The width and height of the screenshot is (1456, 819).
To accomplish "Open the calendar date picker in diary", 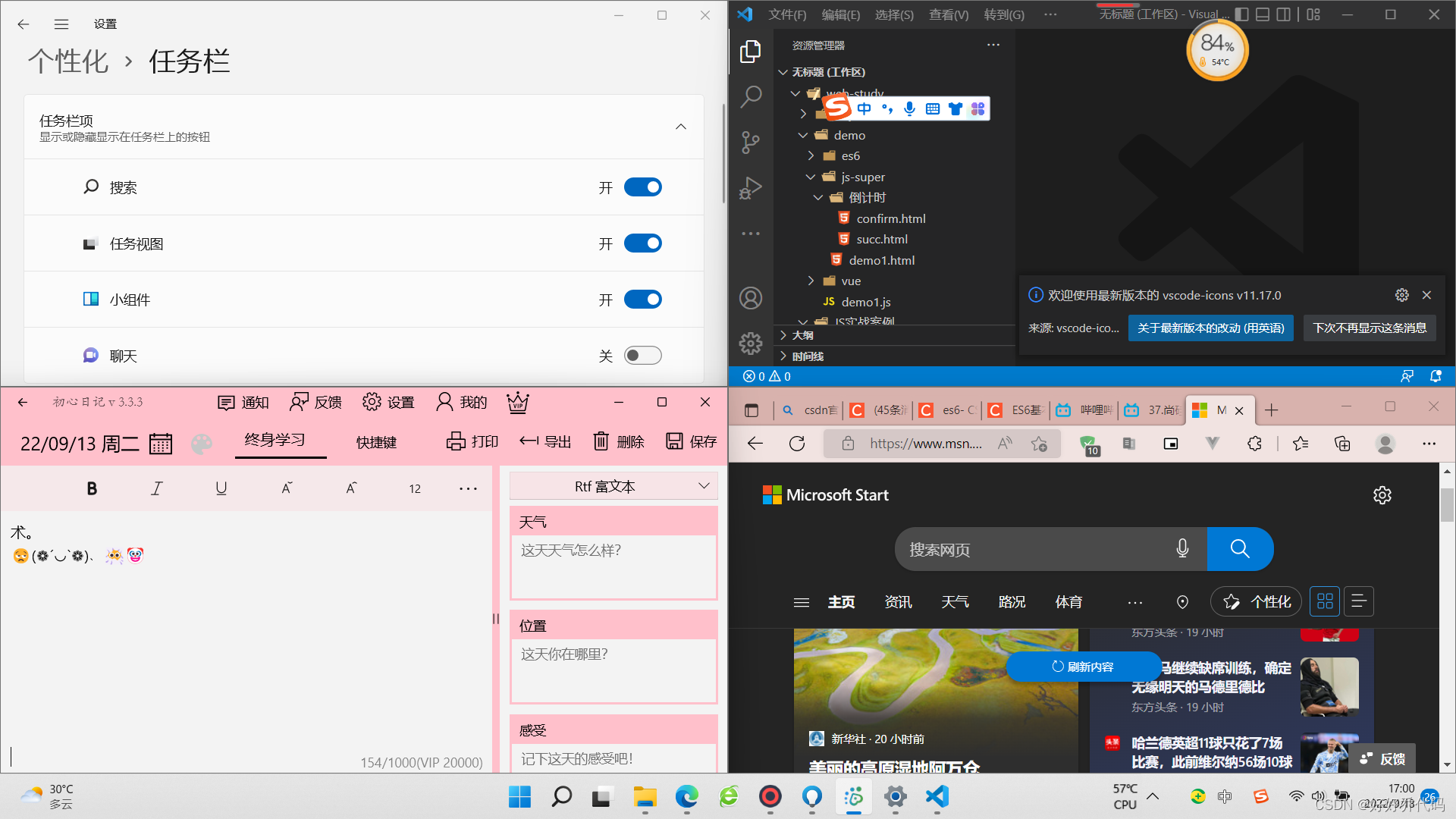I will click(161, 444).
